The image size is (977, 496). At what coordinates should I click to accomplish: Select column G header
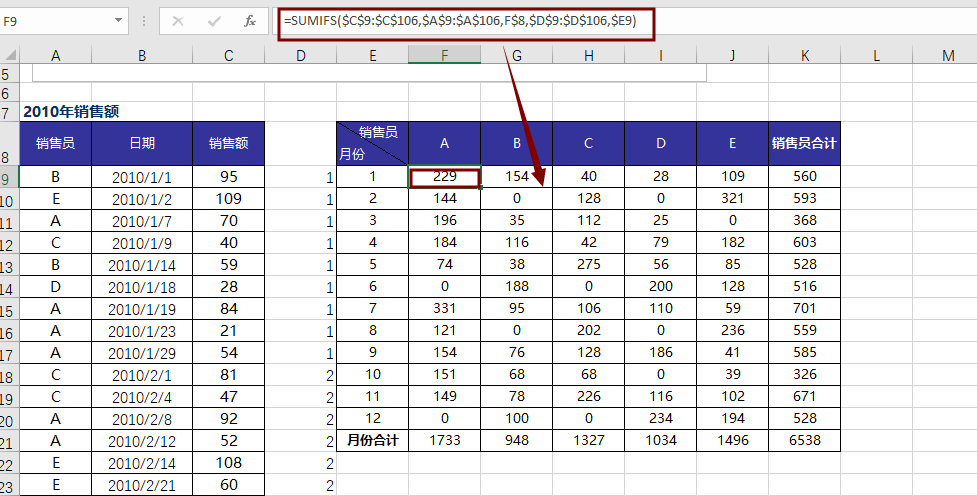tap(517, 55)
